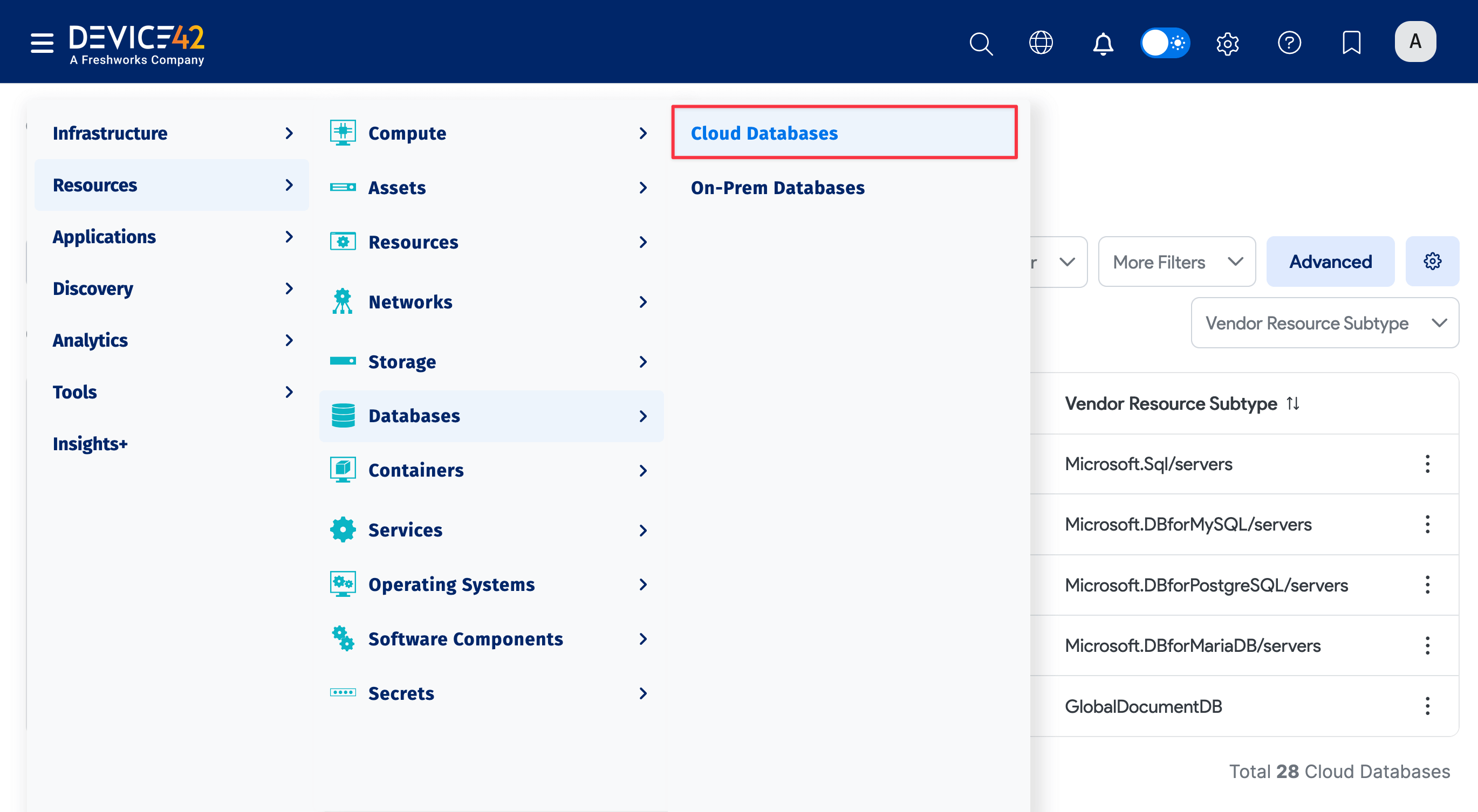The height and width of the screenshot is (812, 1478).
Task: Open the kebab menu on GlobalDocumentDB row
Action: click(x=1427, y=706)
